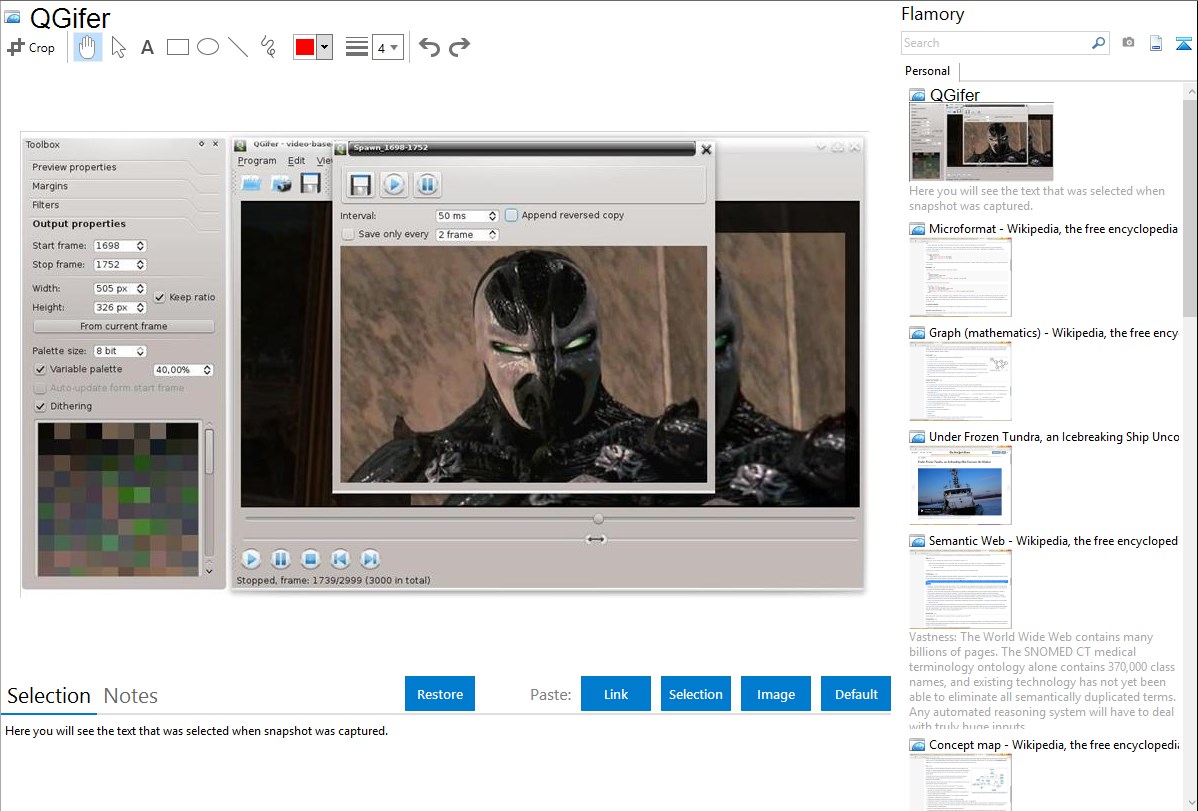The height and width of the screenshot is (811, 1198).
Task: Click the Default paste button
Action: click(856, 694)
